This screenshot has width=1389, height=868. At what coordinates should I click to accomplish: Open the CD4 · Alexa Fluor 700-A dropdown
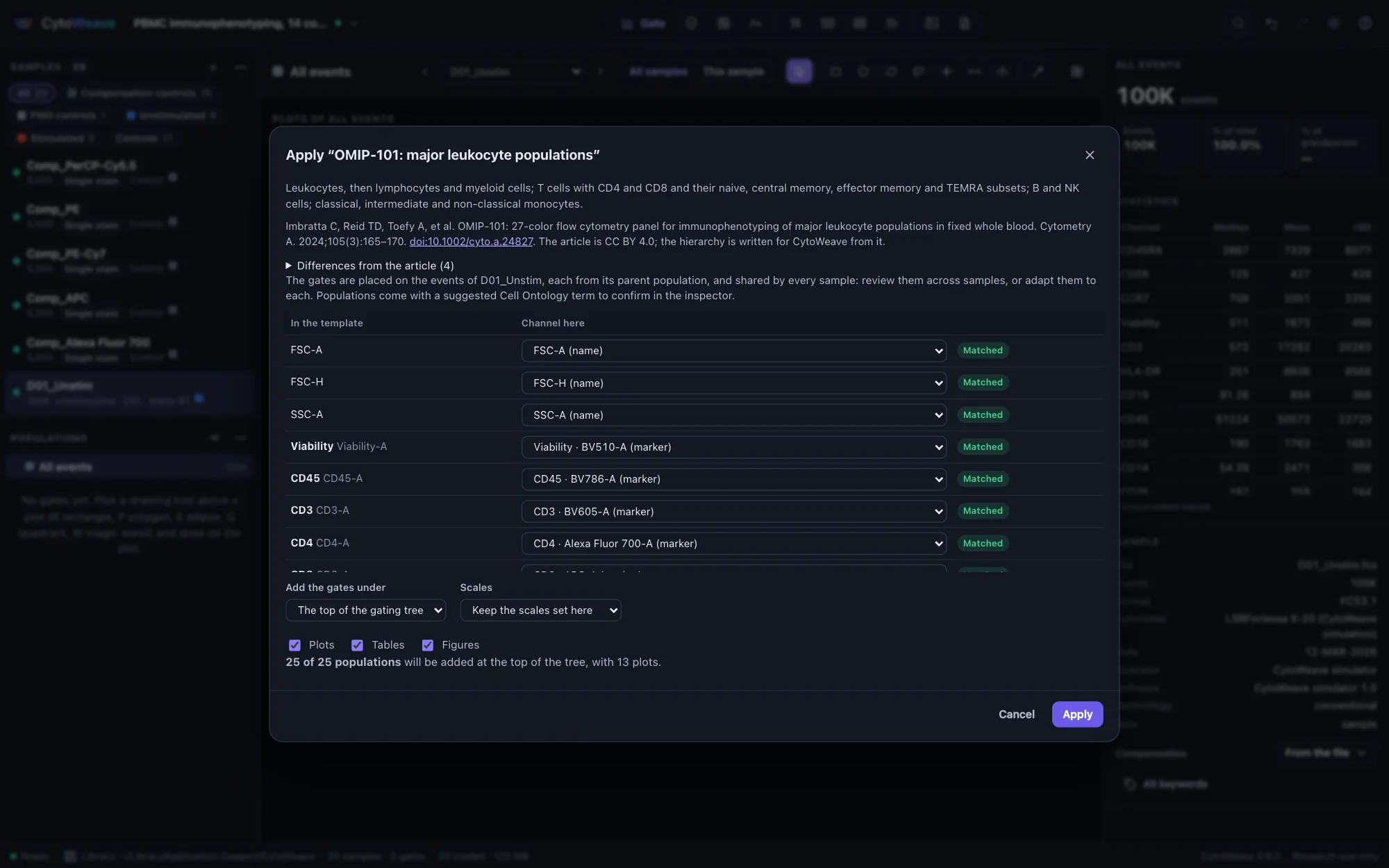coord(734,544)
